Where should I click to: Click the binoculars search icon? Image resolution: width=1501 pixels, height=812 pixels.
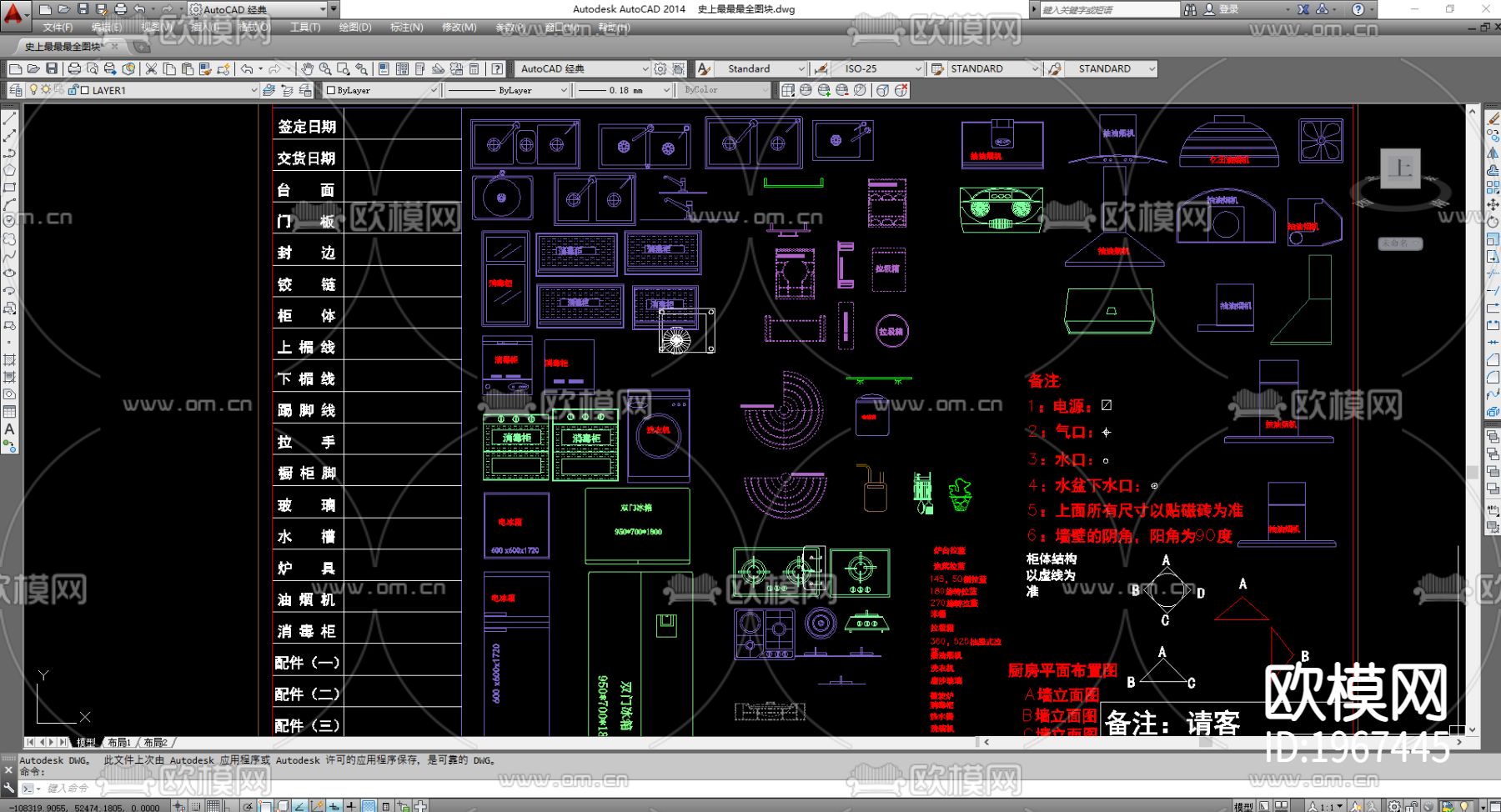[x=1190, y=9]
